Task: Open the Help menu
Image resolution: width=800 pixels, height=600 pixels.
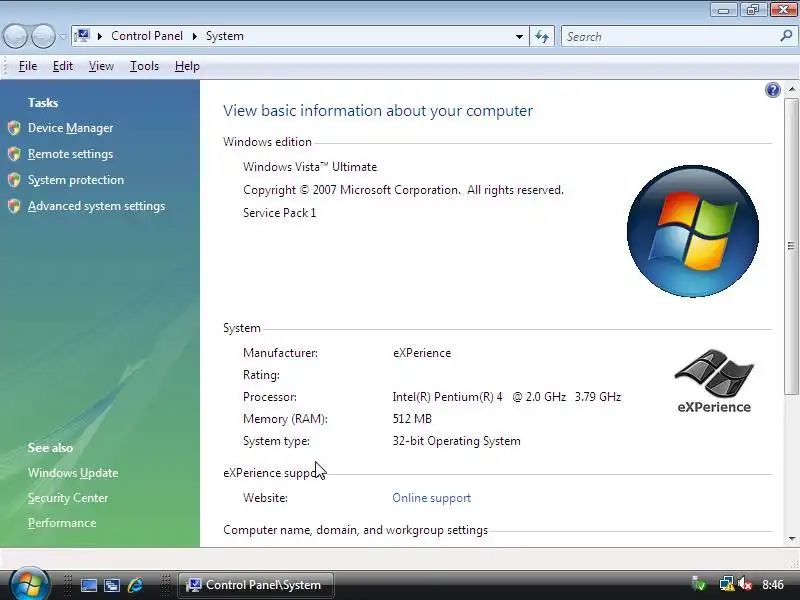Action: pos(187,66)
